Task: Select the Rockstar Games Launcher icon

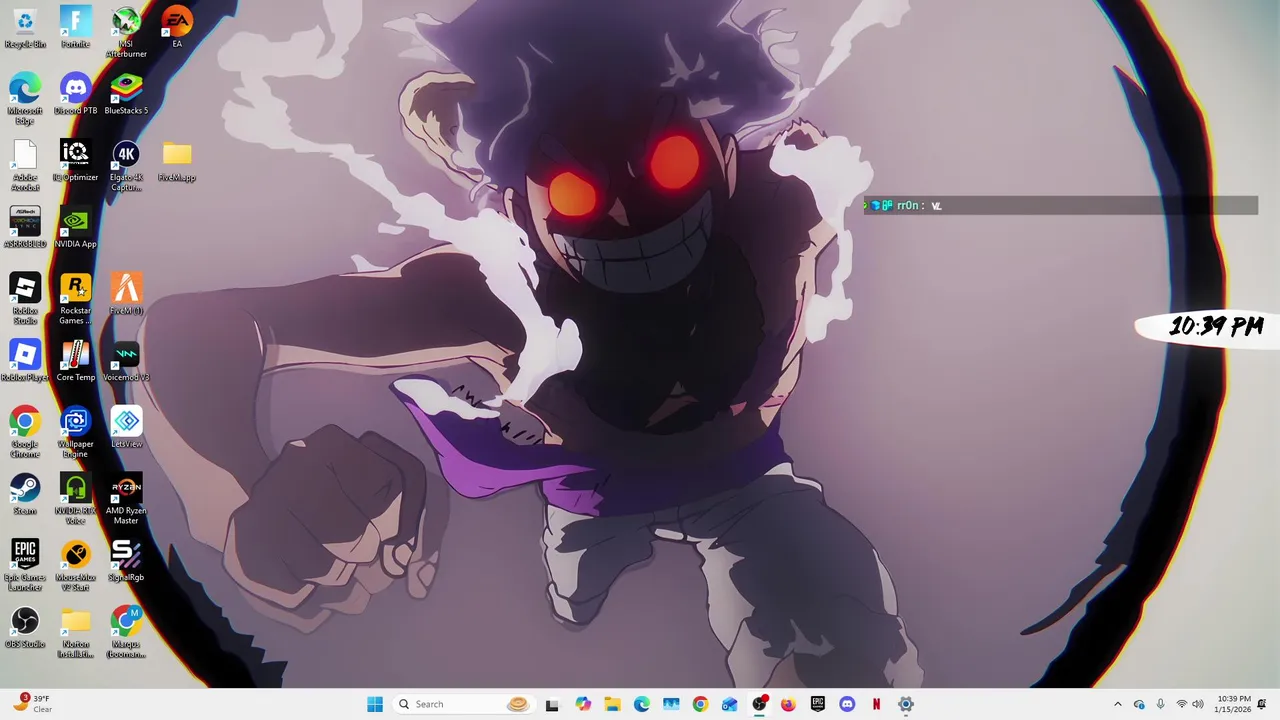Action: click(75, 299)
